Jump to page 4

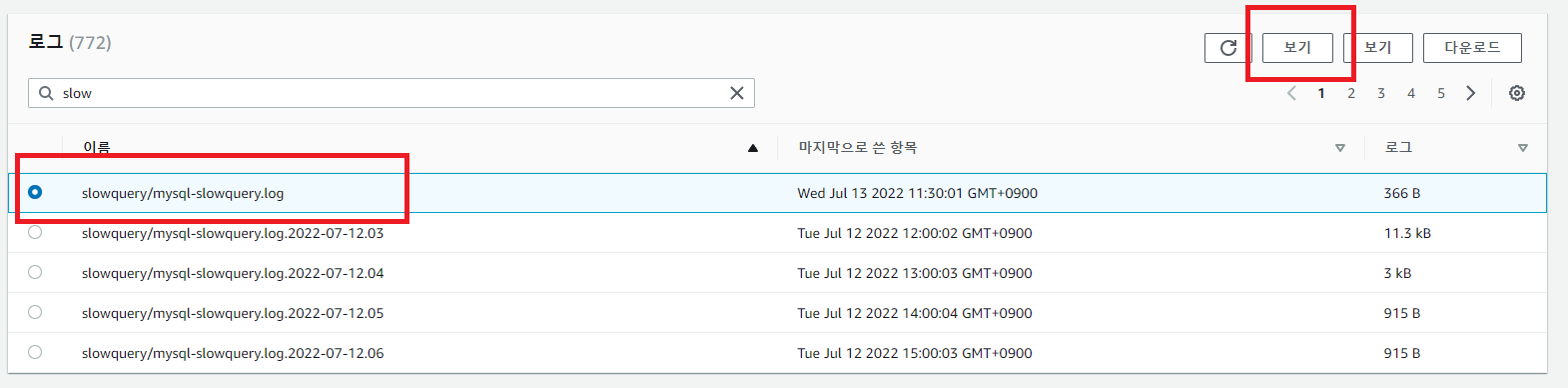(x=1411, y=93)
